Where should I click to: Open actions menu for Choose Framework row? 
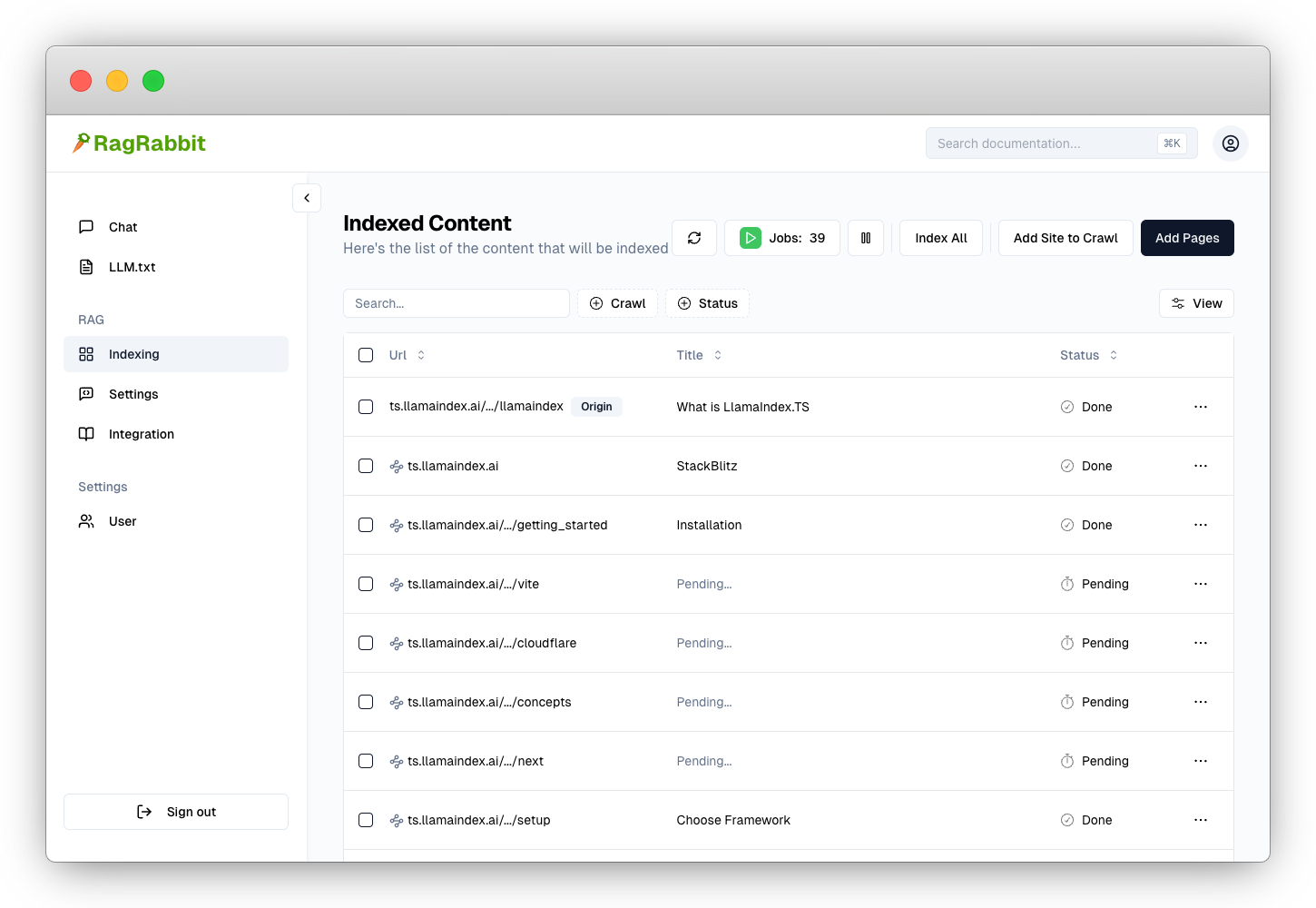click(1201, 820)
